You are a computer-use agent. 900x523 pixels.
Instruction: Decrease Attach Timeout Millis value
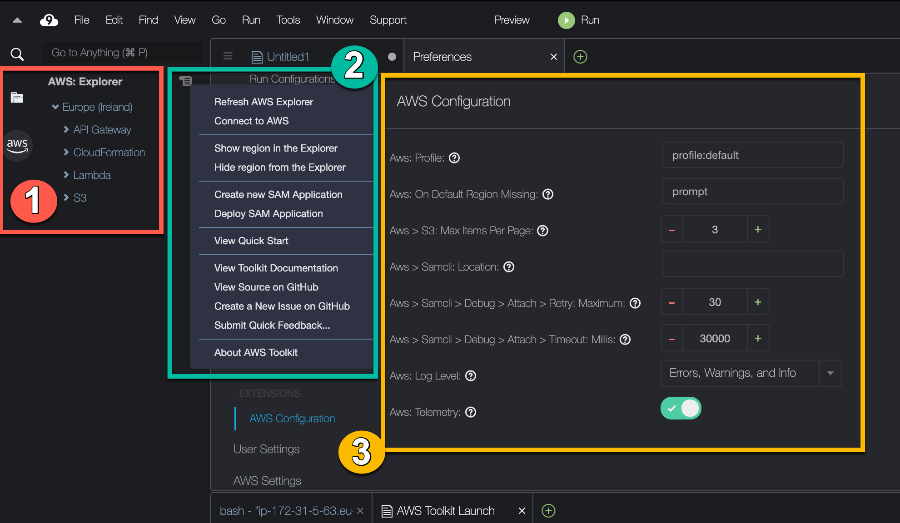click(672, 339)
